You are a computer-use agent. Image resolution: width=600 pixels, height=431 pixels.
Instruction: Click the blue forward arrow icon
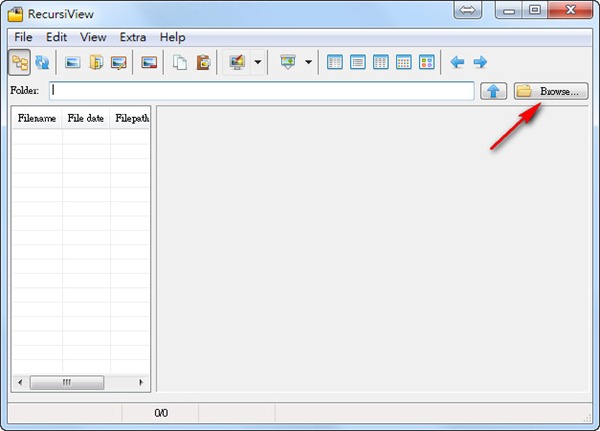pyautogui.click(x=480, y=62)
